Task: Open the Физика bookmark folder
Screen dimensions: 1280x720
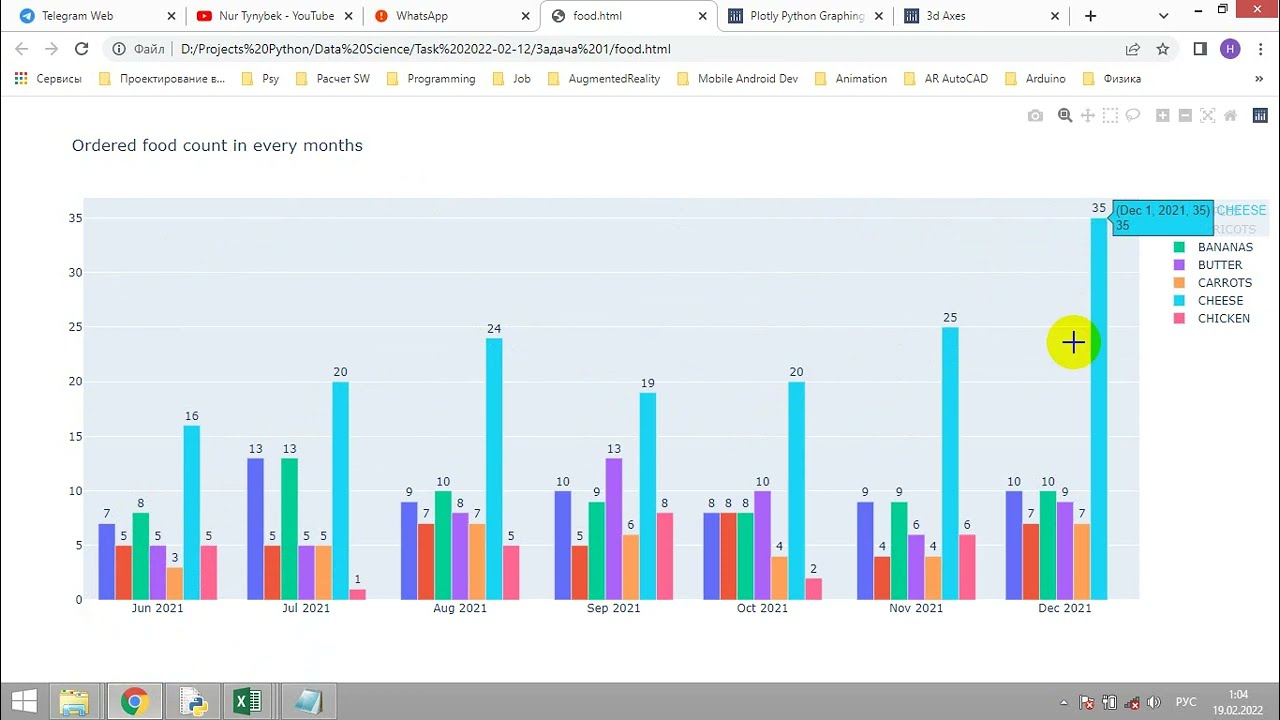Action: (1112, 78)
